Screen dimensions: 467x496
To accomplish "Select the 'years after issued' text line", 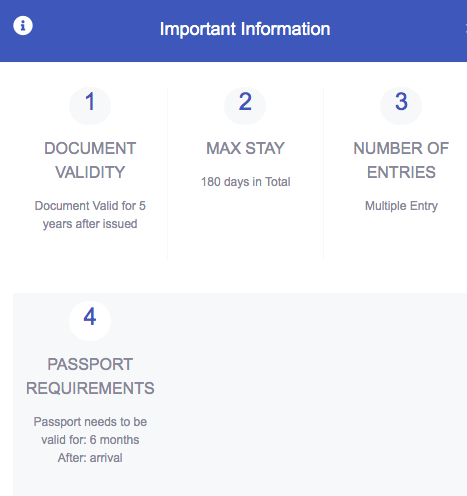I will pyautogui.click(x=90, y=224).
